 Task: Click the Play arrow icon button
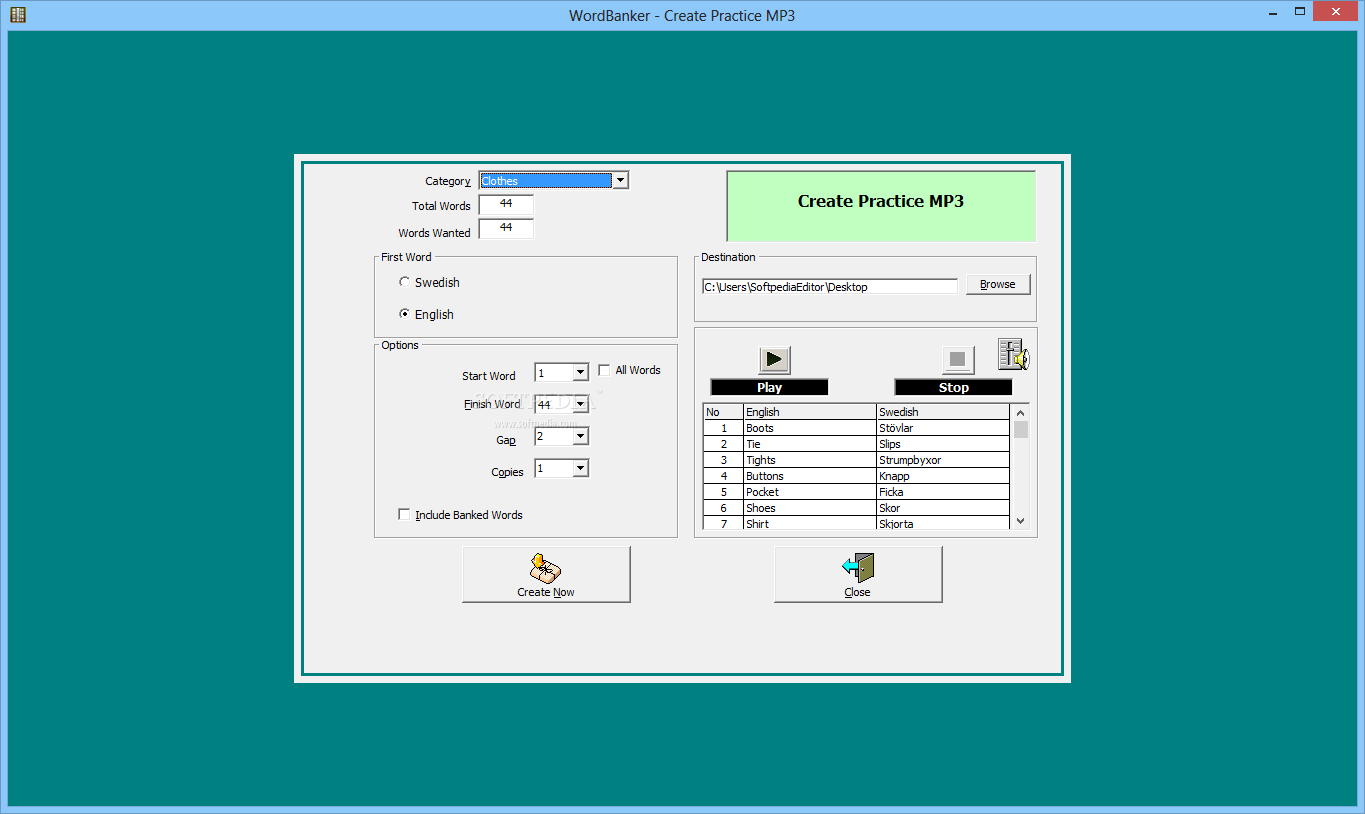tap(775, 360)
